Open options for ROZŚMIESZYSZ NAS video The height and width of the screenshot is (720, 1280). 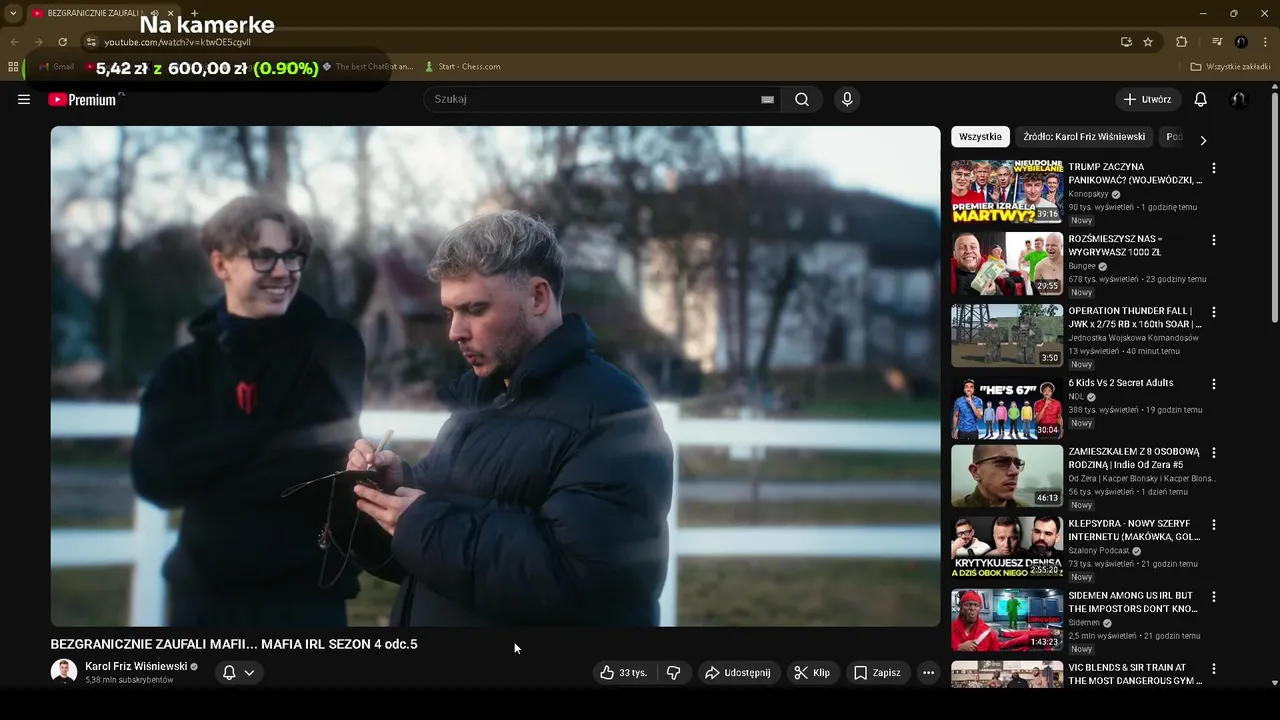(x=1214, y=240)
